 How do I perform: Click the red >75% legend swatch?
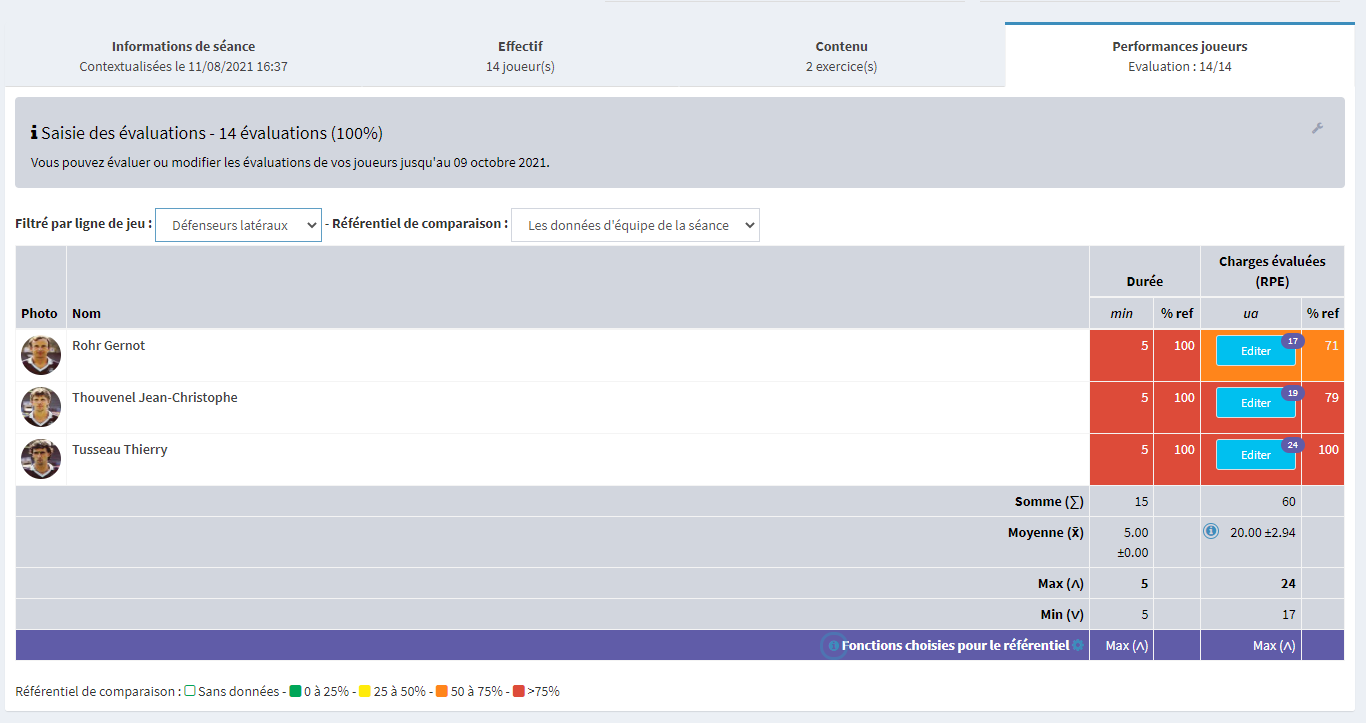[518, 691]
